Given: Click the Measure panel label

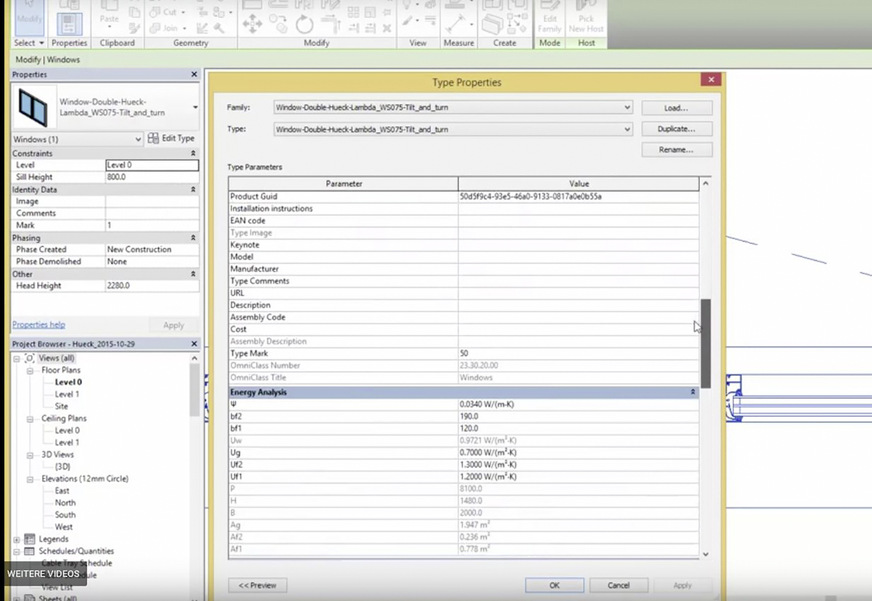Looking at the screenshot, I should coord(459,42).
